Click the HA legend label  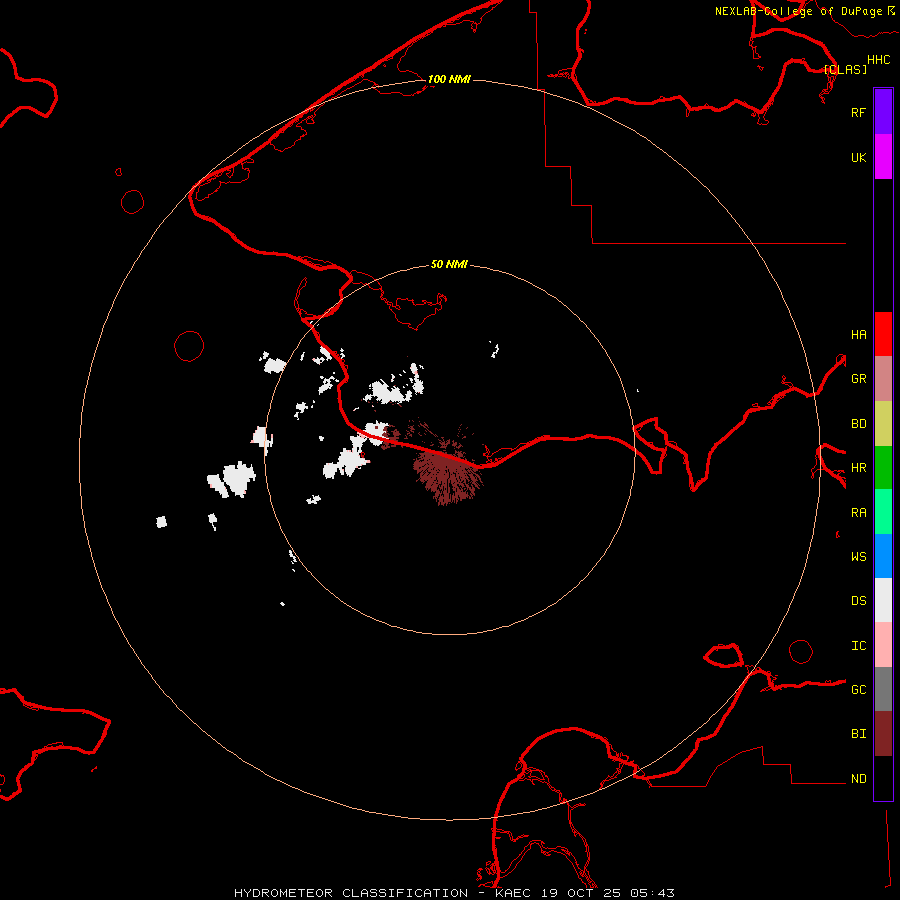859,335
